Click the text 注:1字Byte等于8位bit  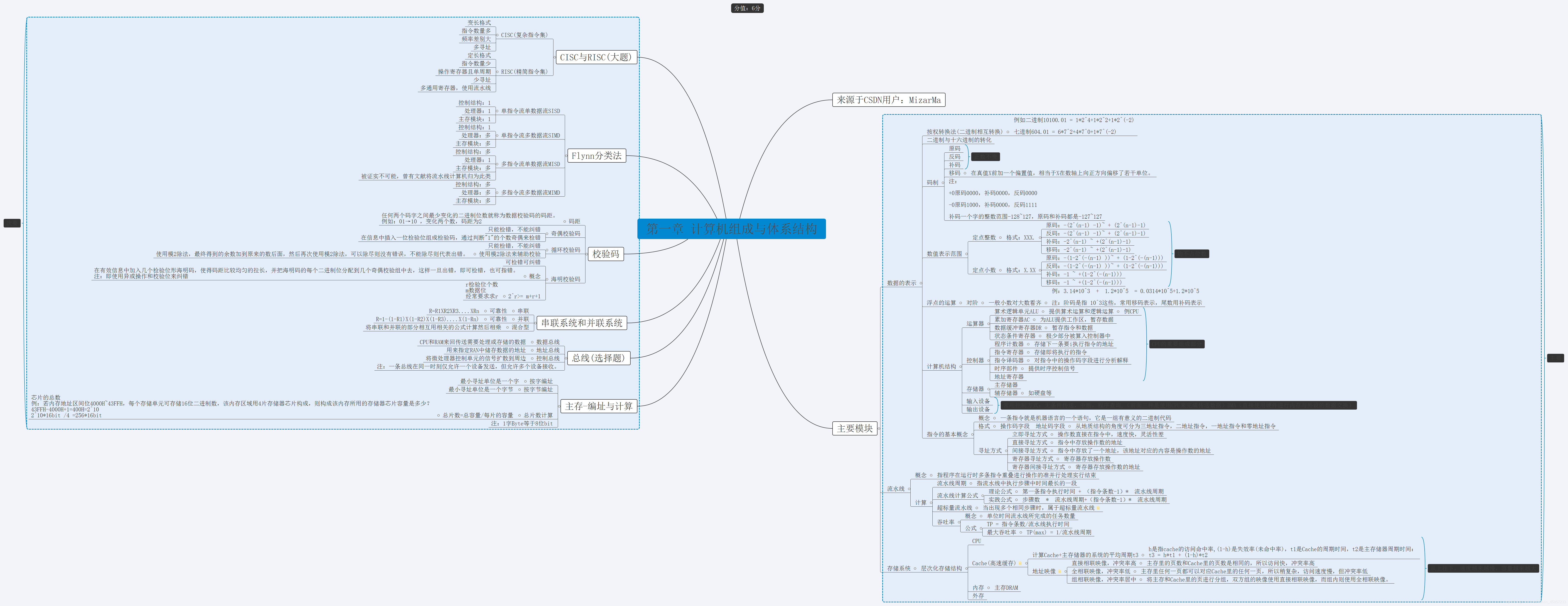point(522,423)
